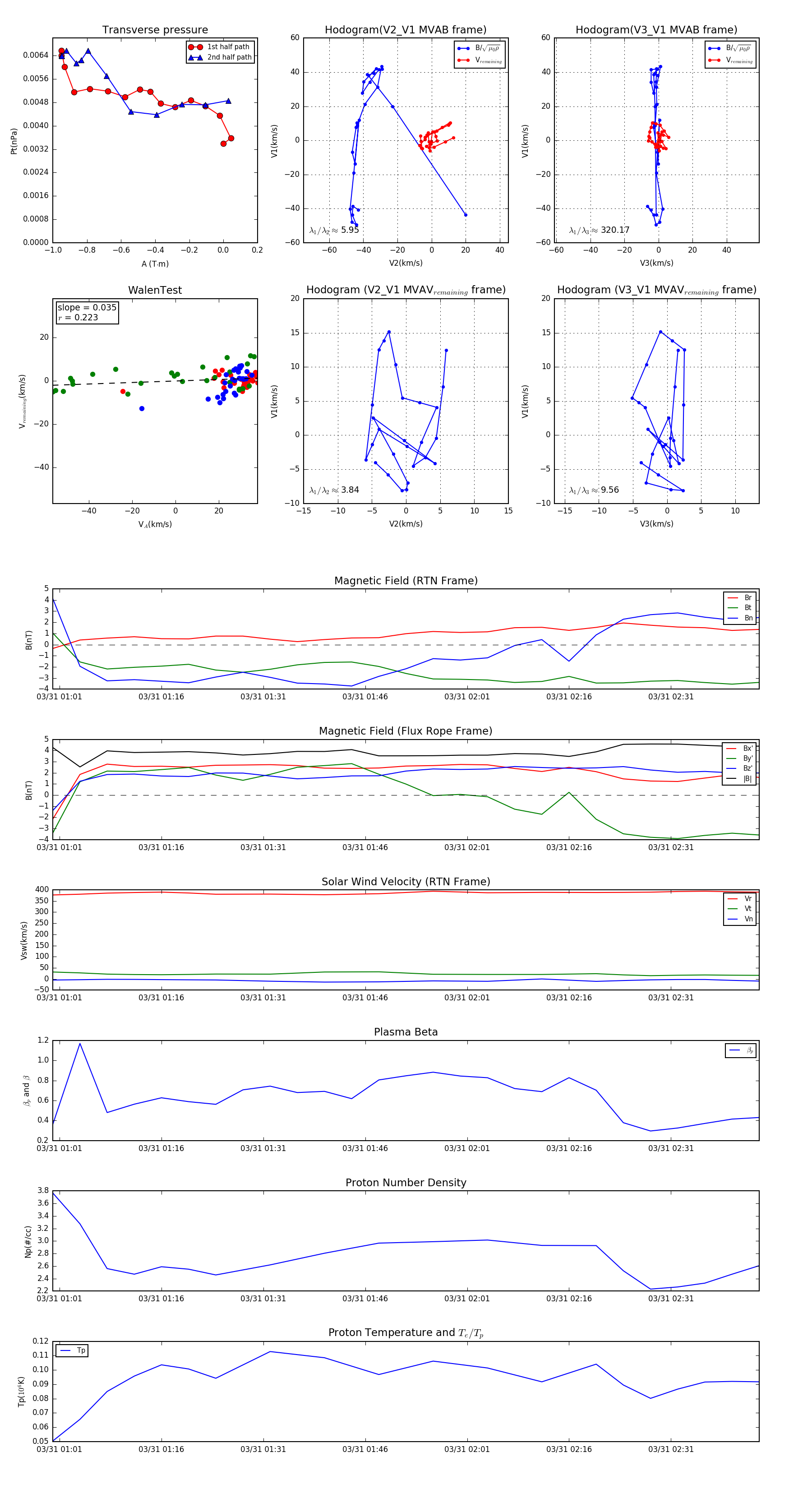This screenshot has height=1489, width=812.
Task: Select the By' legend entry
Action: point(739,758)
